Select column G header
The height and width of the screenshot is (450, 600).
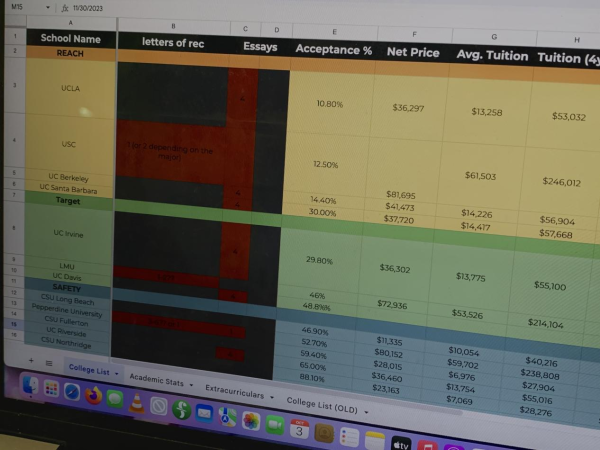[494, 37]
